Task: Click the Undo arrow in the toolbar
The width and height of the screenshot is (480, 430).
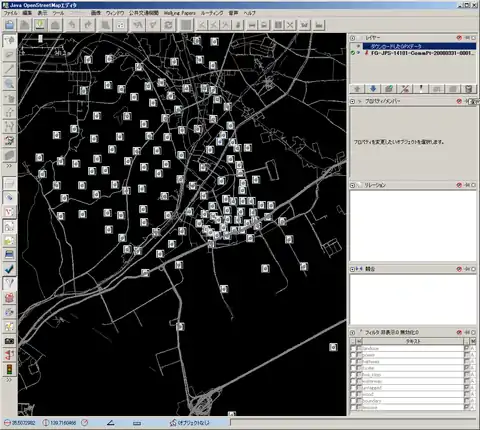Action: click(x=72, y=25)
